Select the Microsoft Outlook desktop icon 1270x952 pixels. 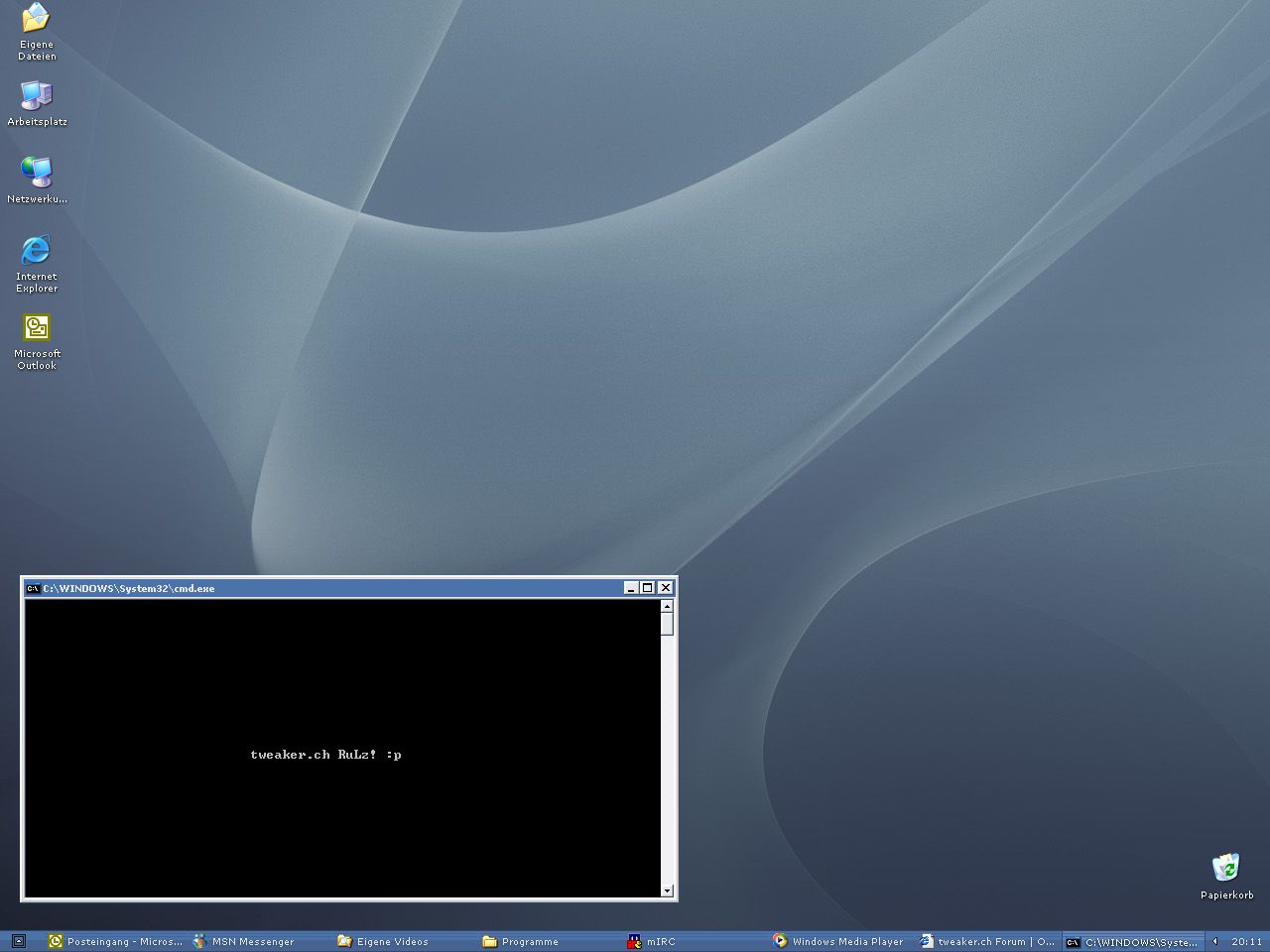37,327
